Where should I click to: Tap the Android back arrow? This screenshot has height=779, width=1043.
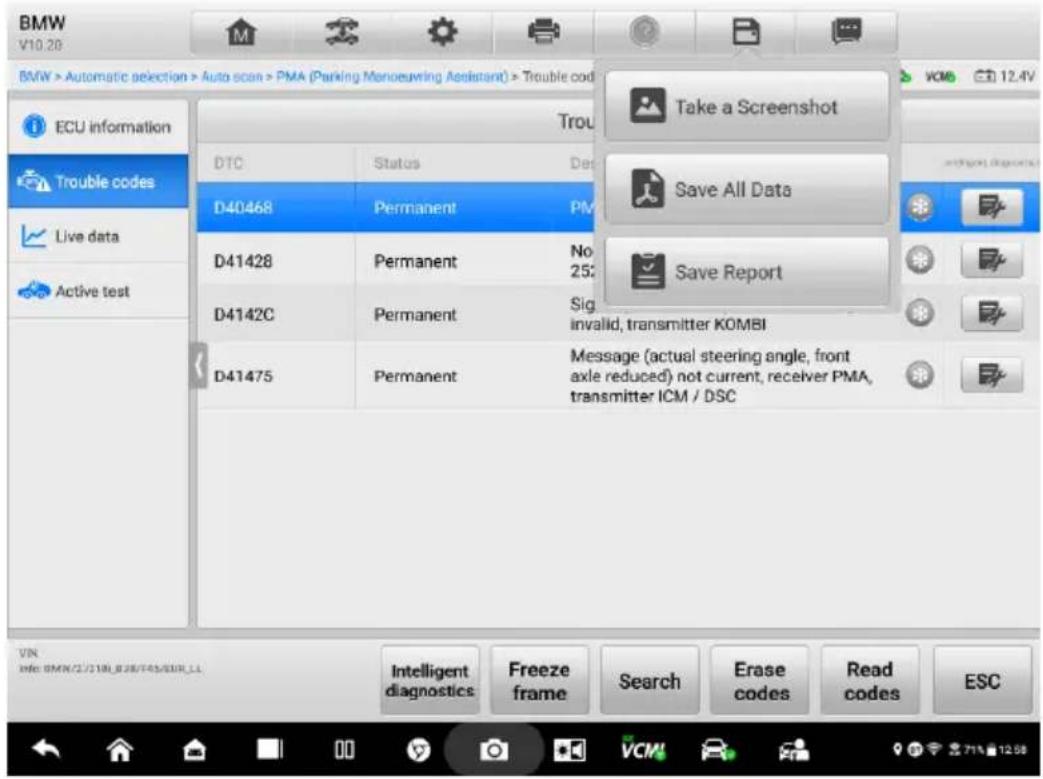point(47,750)
